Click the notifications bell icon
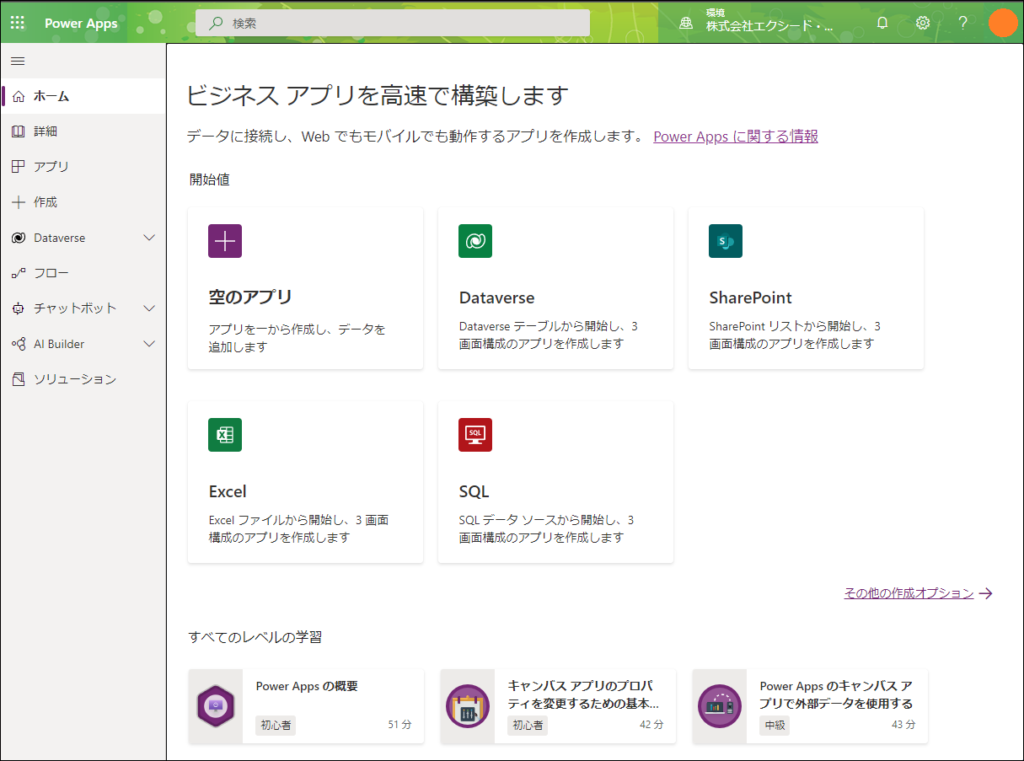Image resolution: width=1024 pixels, height=761 pixels. point(882,23)
